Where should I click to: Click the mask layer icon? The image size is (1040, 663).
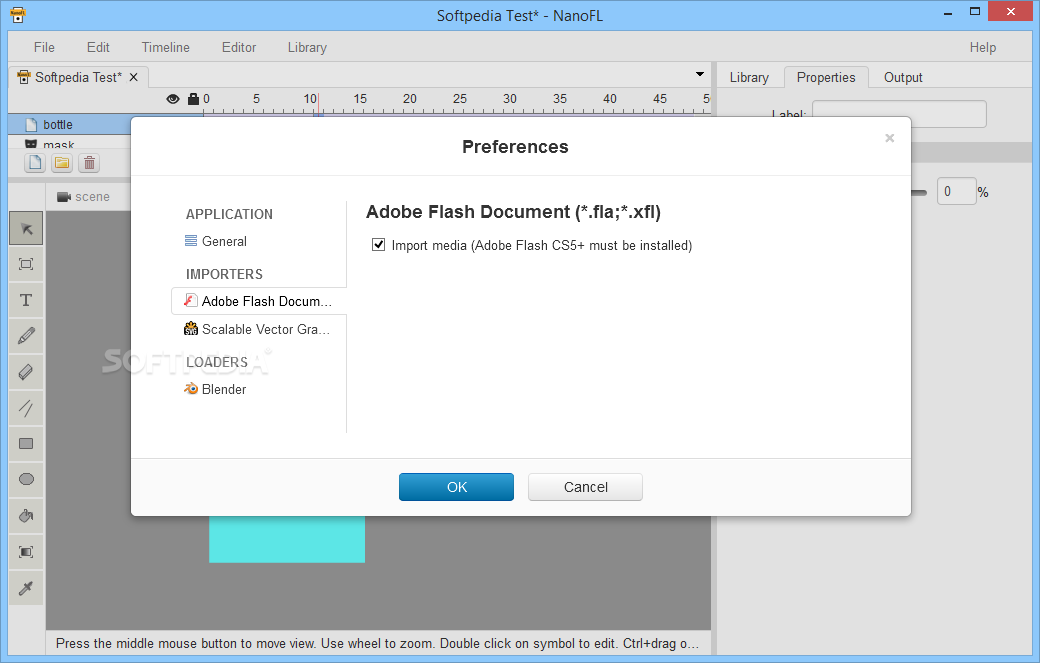31,143
